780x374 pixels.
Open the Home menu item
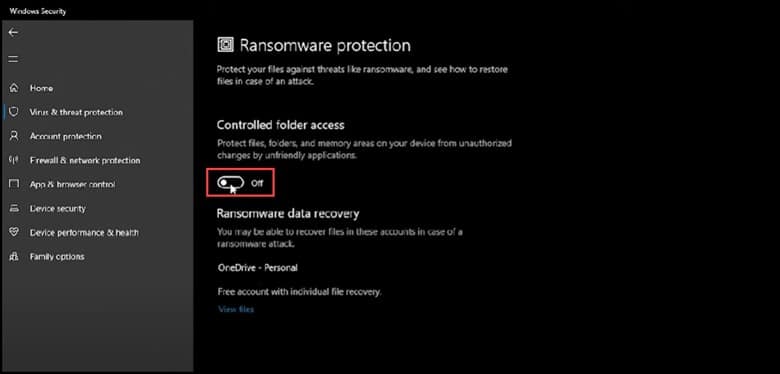[41, 88]
